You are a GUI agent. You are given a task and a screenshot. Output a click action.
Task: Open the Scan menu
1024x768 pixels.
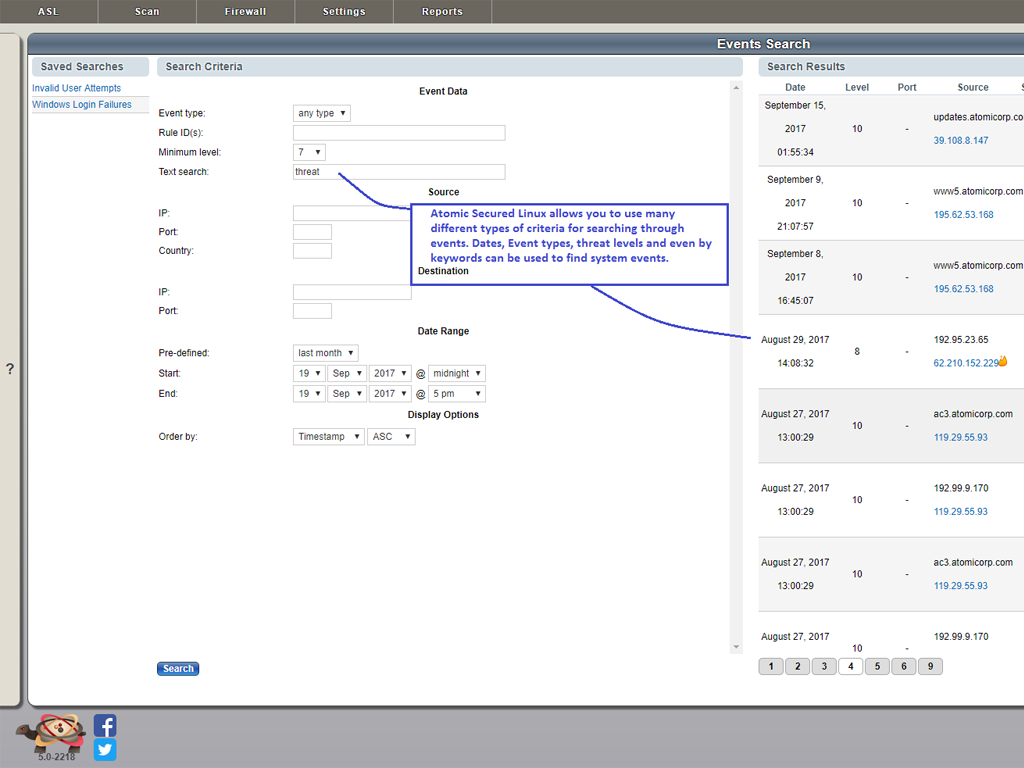coord(147,11)
